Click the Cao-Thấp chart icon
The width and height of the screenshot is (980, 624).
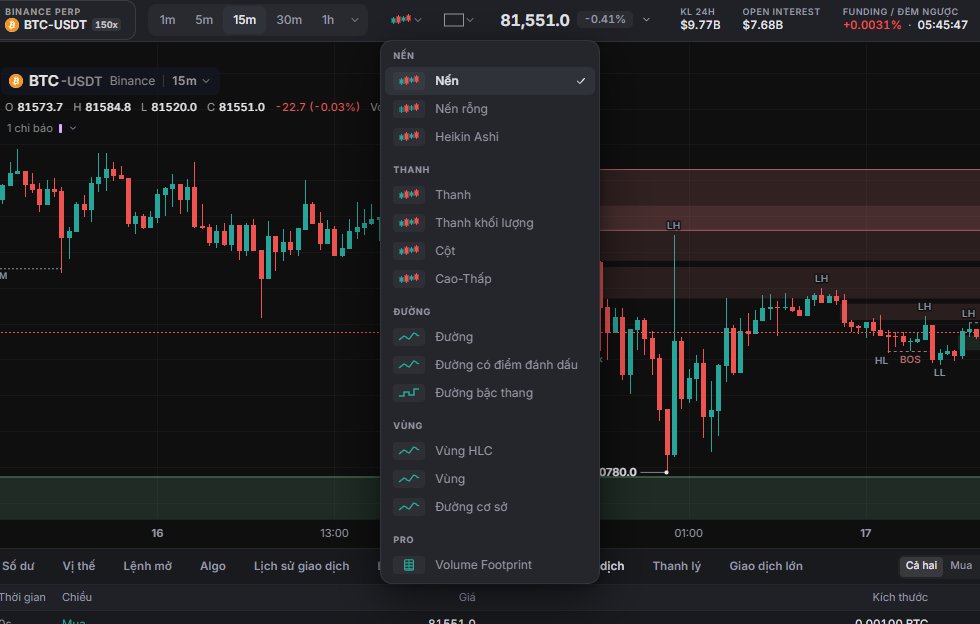(x=409, y=279)
